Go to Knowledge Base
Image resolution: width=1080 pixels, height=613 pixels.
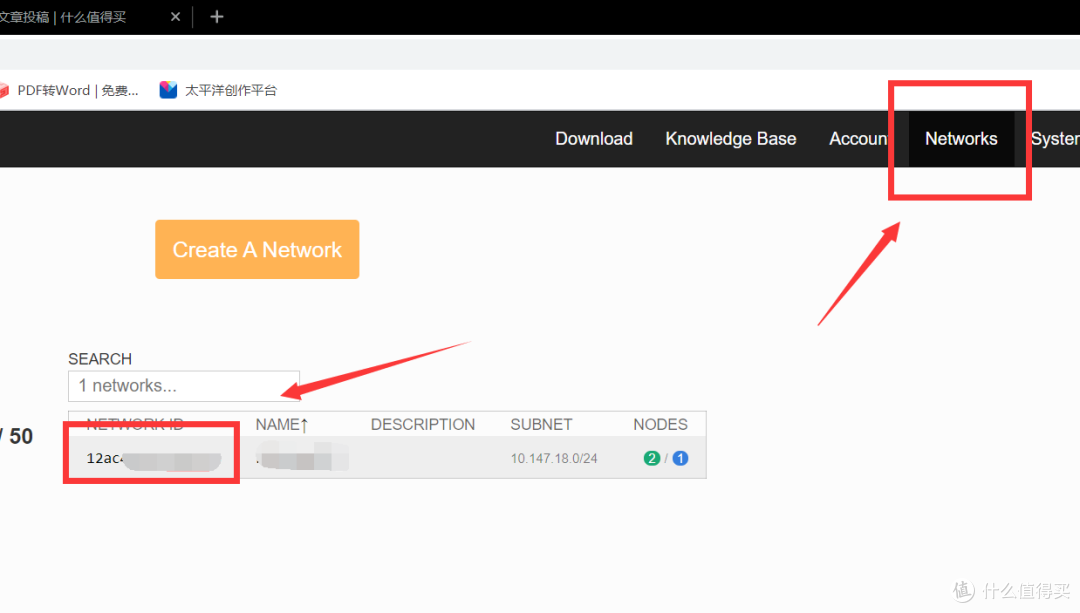731,139
